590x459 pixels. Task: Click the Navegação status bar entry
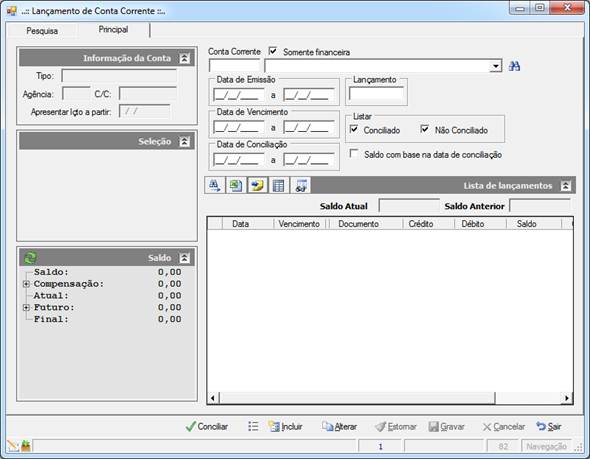pos(546,446)
